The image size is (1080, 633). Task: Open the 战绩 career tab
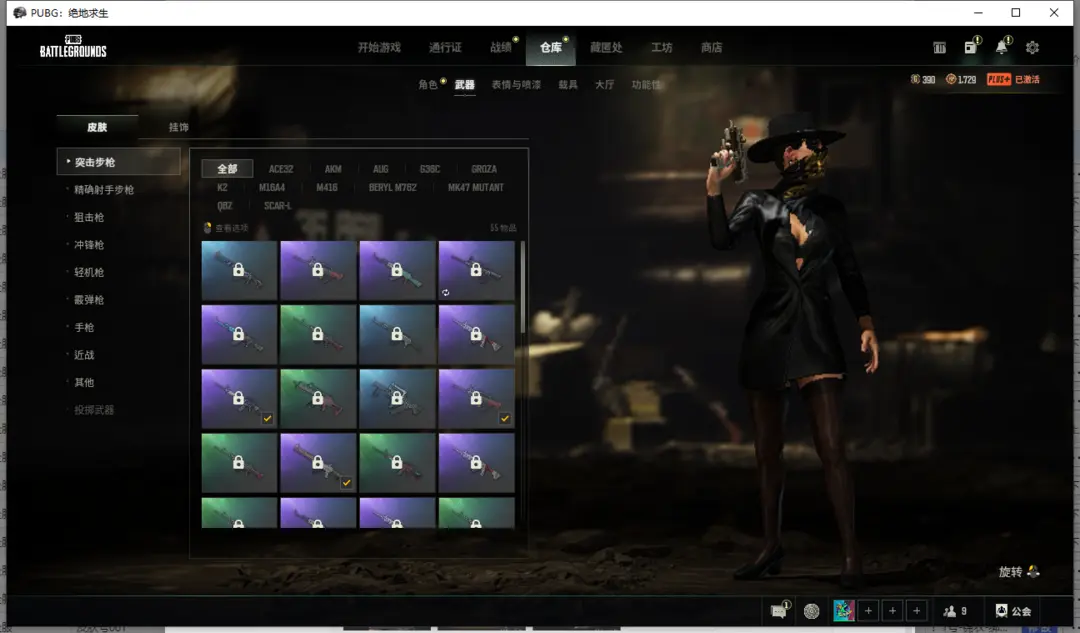501,48
